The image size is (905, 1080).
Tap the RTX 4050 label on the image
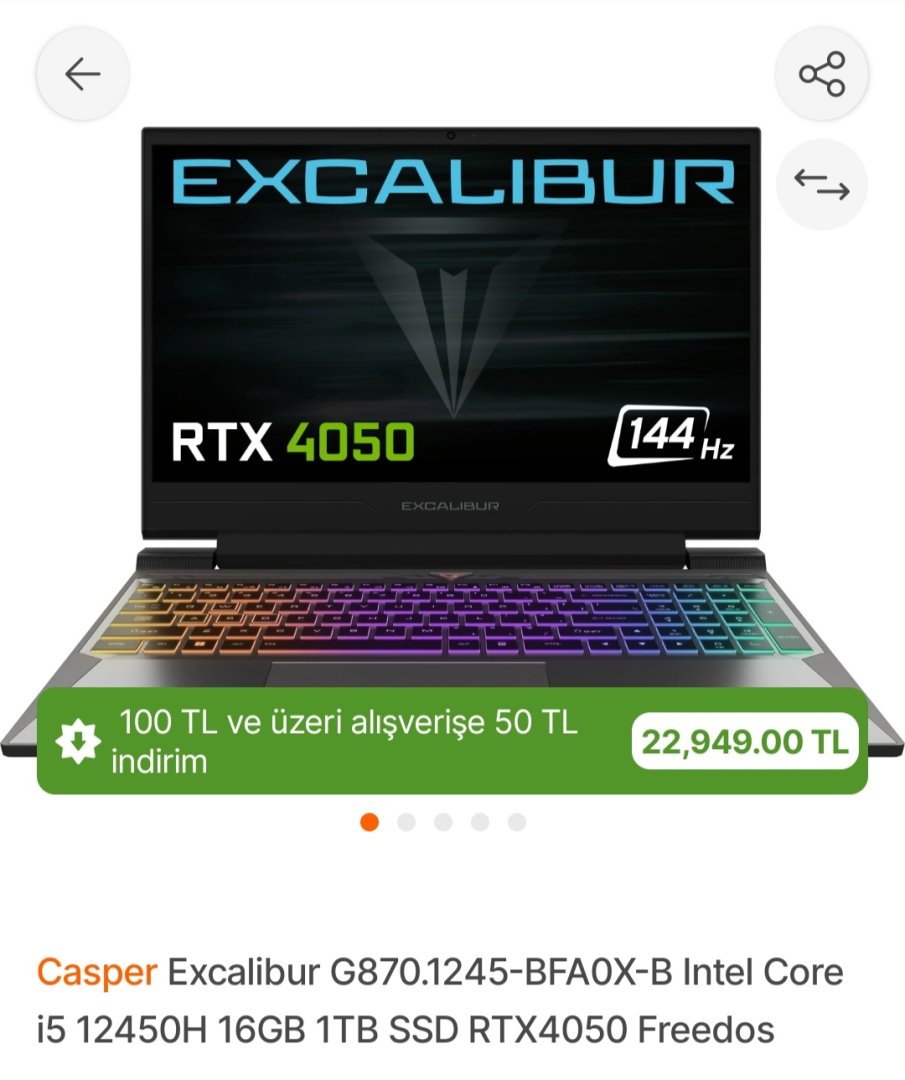point(293,441)
